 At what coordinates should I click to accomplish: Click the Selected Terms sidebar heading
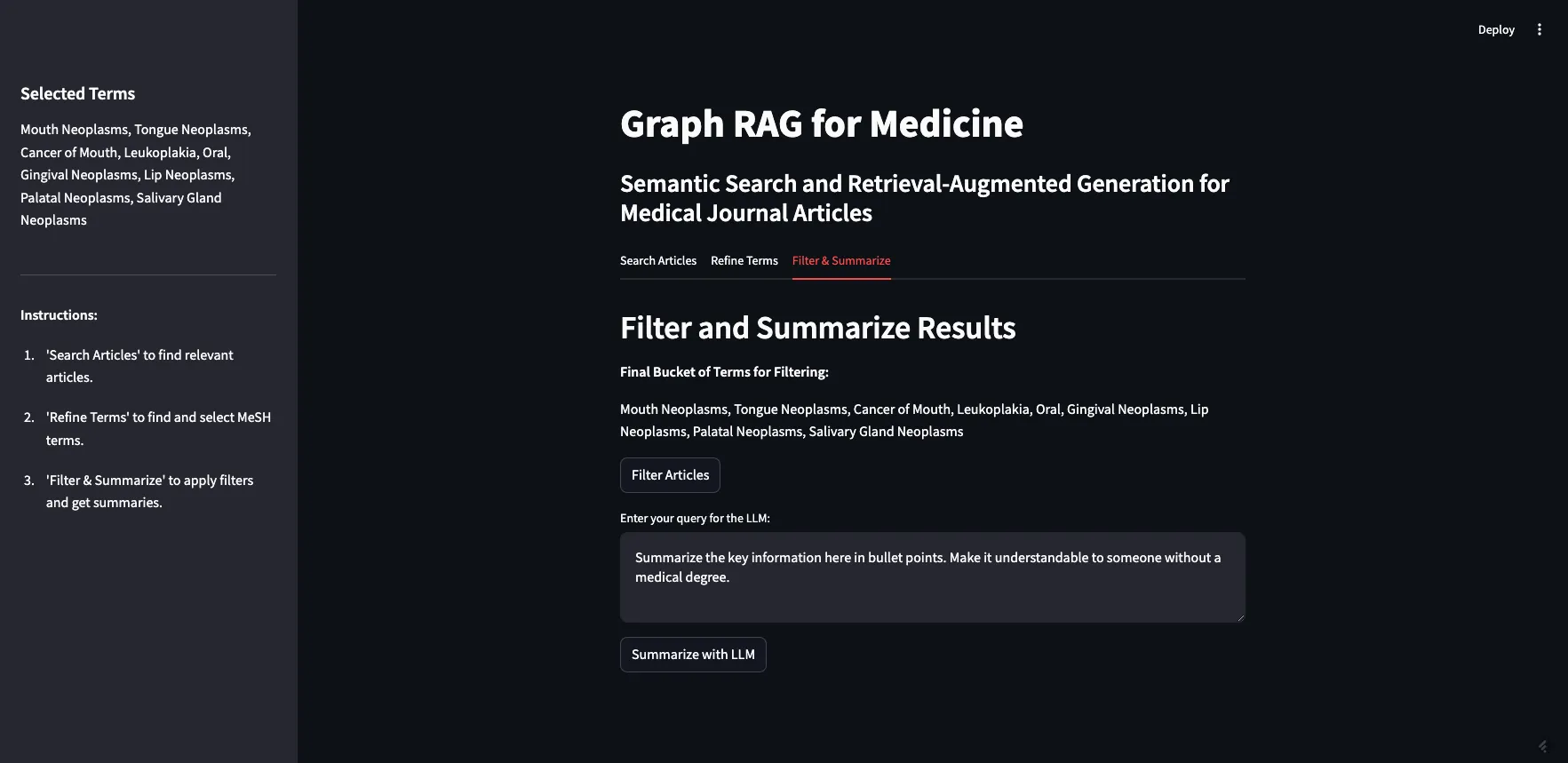coord(78,93)
